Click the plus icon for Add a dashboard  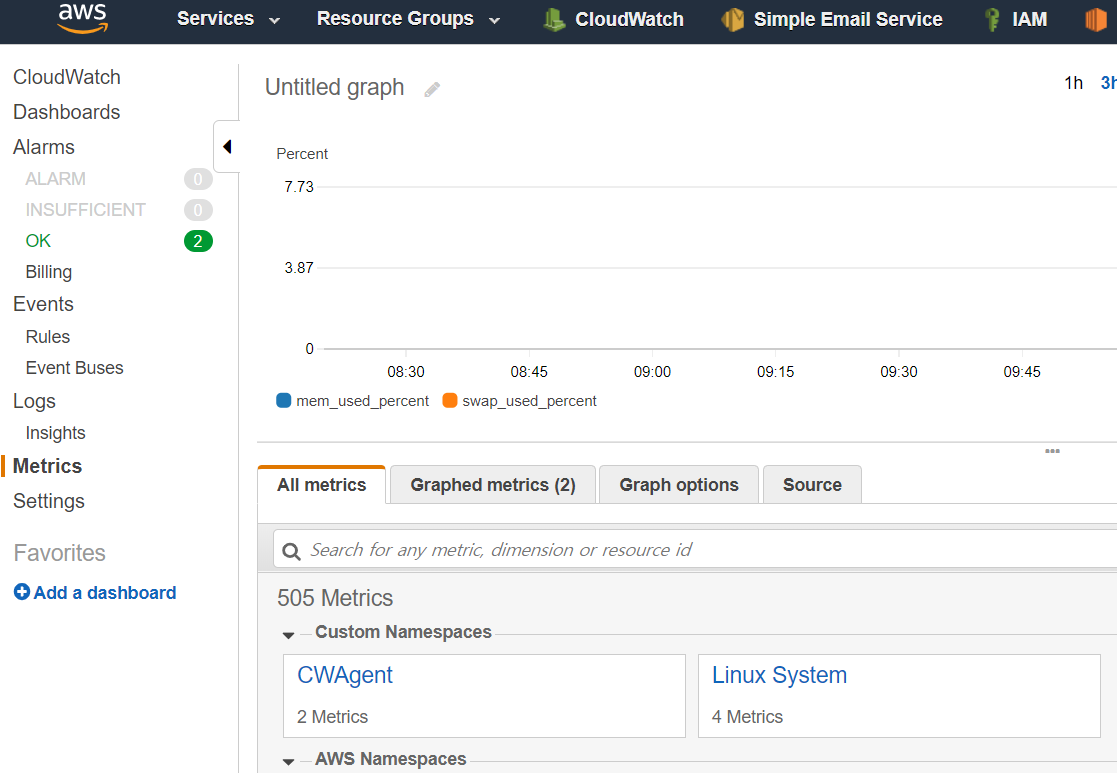(x=22, y=592)
